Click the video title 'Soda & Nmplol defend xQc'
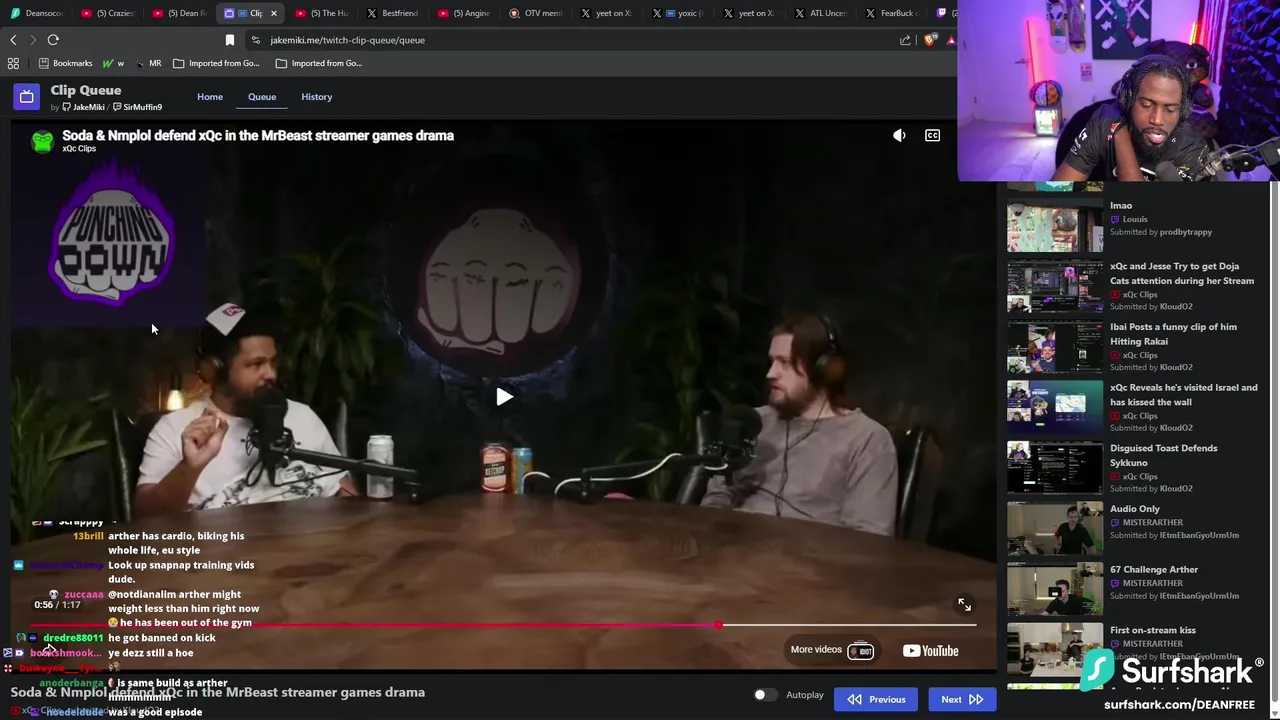Viewport: 1280px width, 720px height. click(x=258, y=135)
